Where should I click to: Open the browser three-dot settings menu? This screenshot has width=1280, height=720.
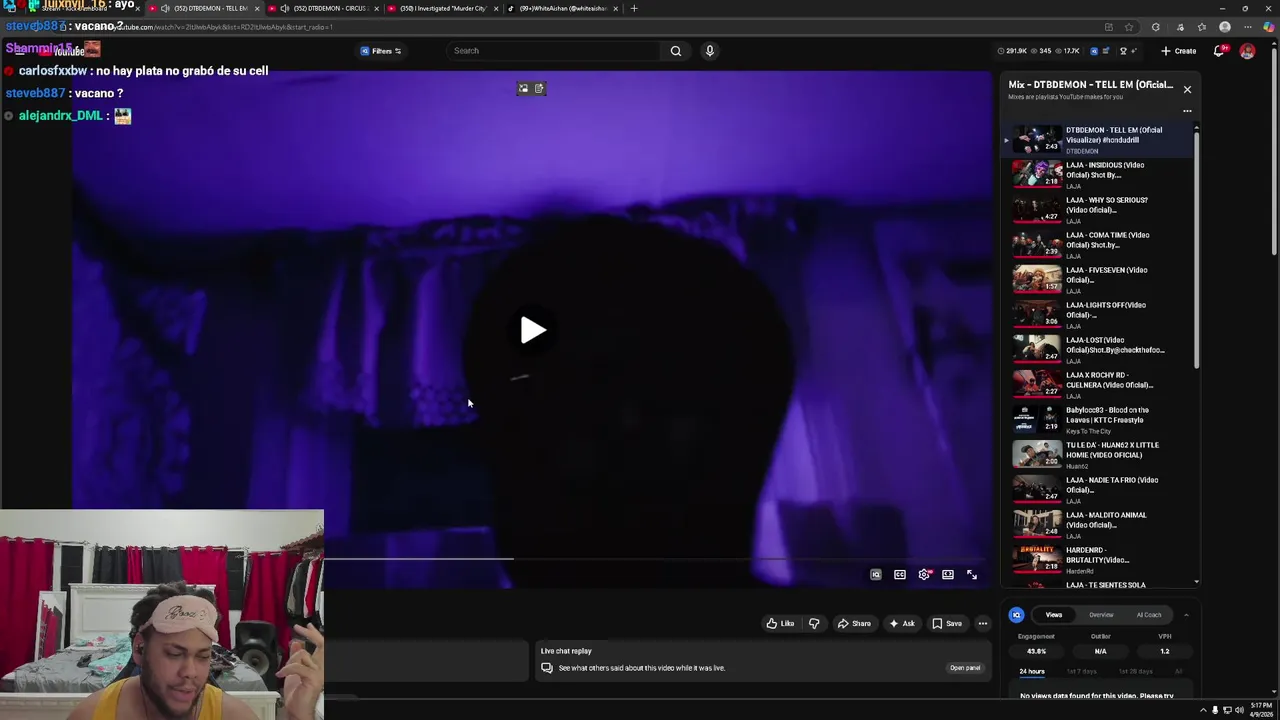(1247, 27)
